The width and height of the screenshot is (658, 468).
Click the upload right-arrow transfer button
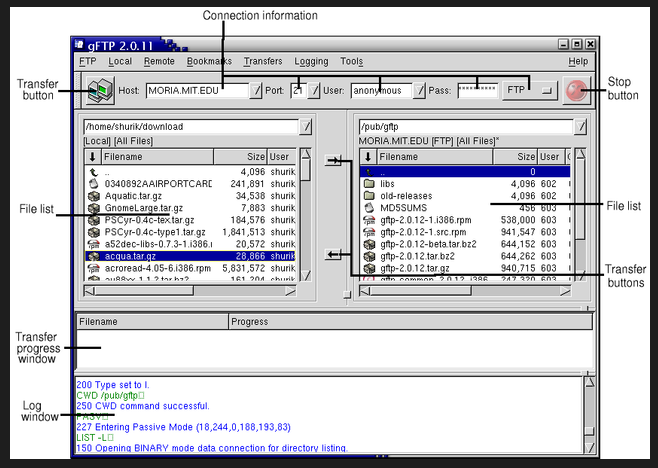[x=333, y=160]
